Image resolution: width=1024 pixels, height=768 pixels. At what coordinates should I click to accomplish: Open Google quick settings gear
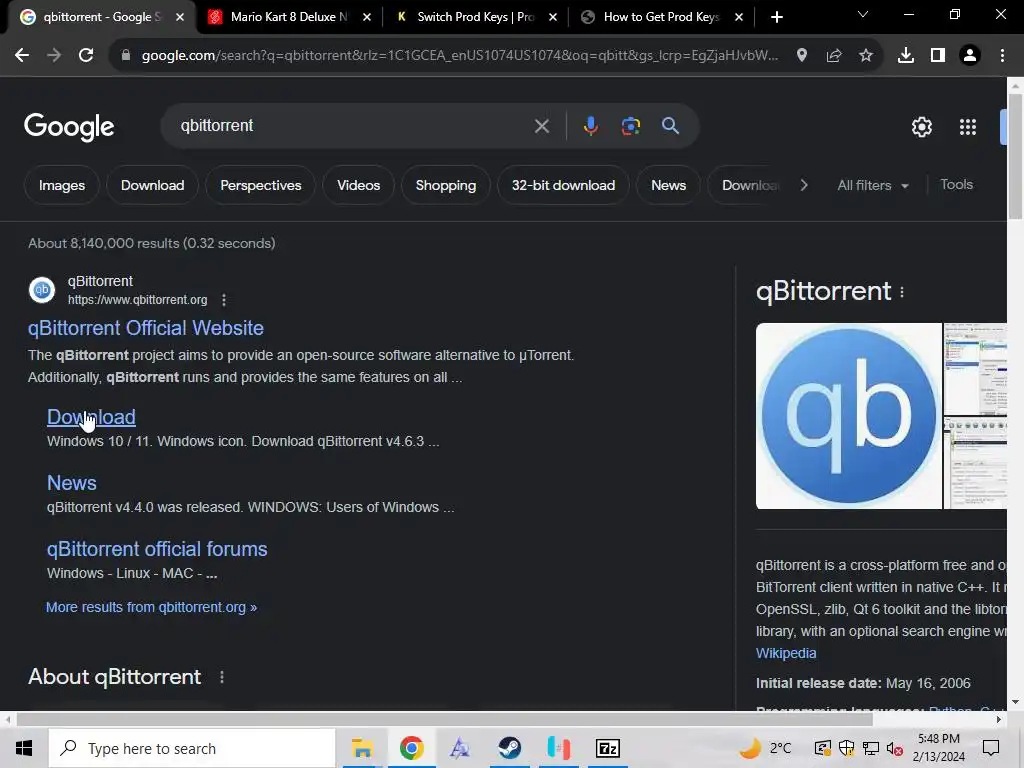point(921,127)
